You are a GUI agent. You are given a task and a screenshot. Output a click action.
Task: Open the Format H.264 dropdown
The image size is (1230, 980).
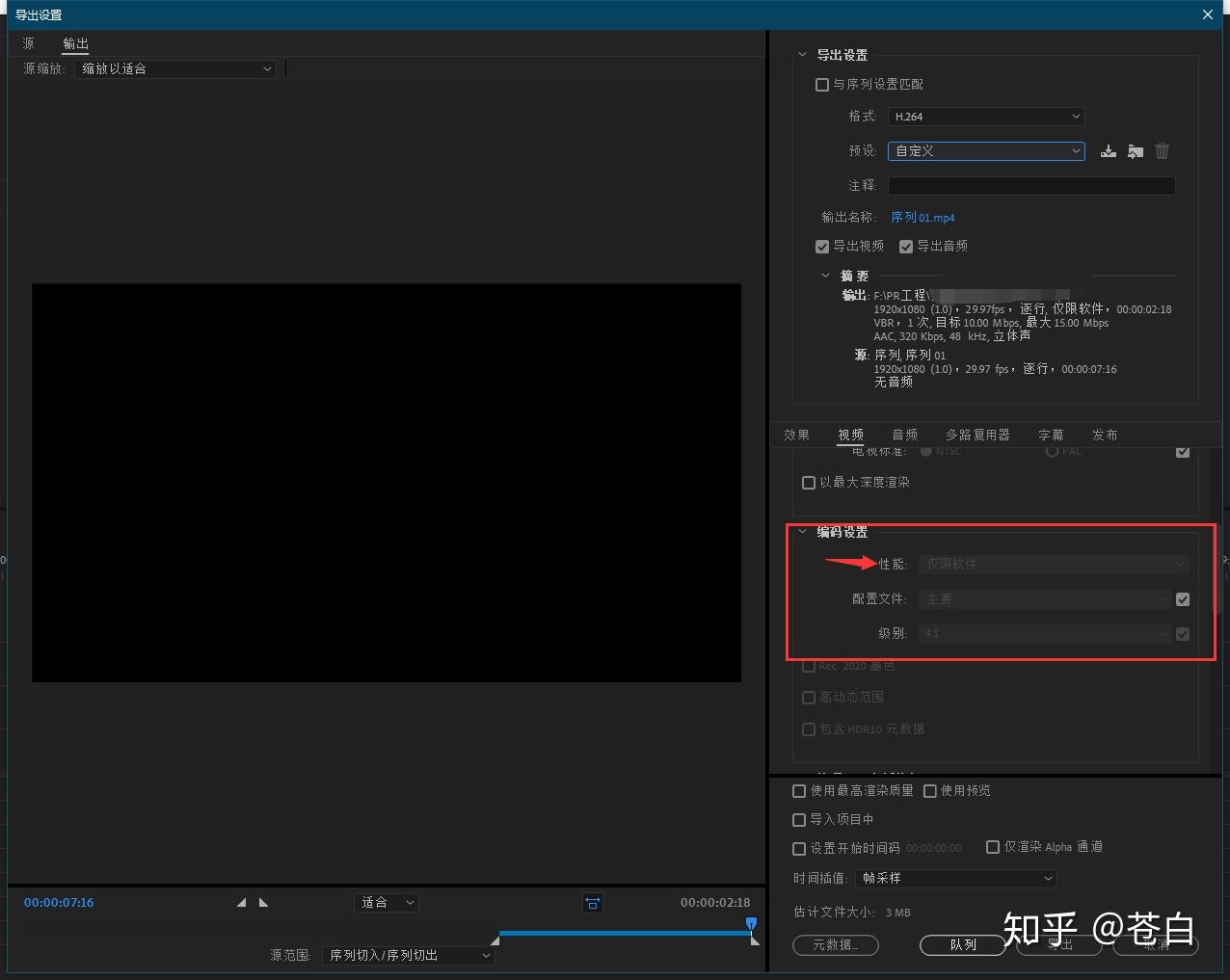(986, 117)
